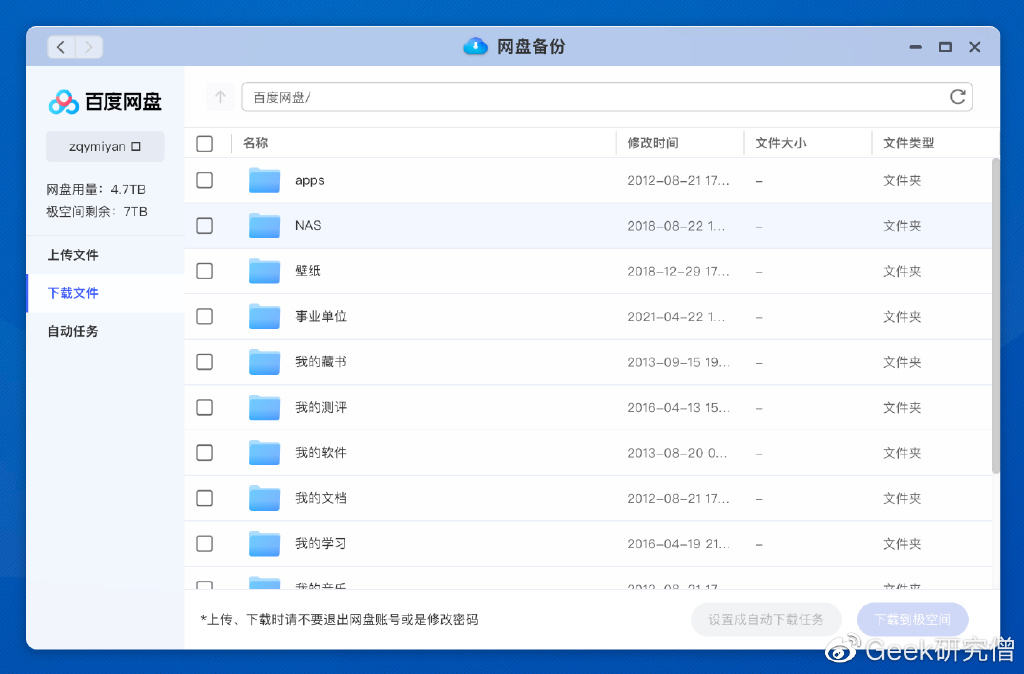
Task: Click the 百度网盘/ path input field
Action: (x=607, y=97)
